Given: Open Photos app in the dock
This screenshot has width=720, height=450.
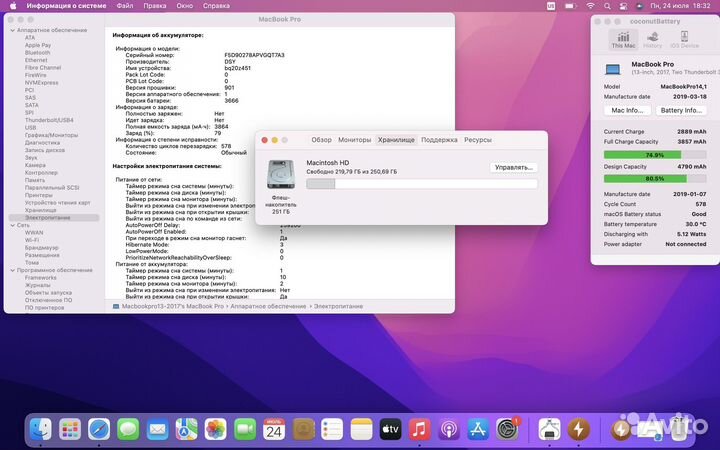Looking at the screenshot, I should [x=216, y=429].
